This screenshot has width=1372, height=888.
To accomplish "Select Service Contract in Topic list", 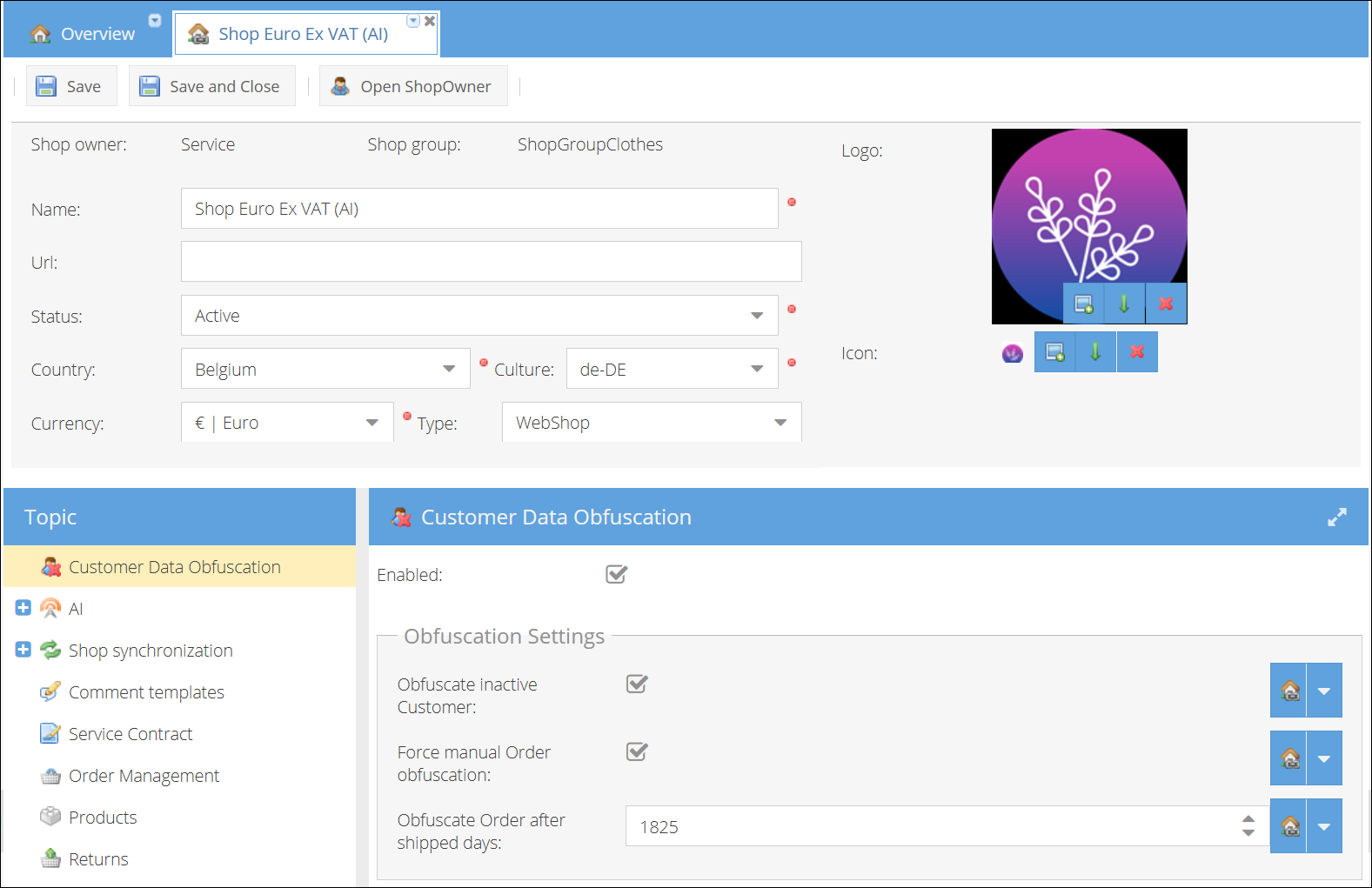I will click(131, 734).
